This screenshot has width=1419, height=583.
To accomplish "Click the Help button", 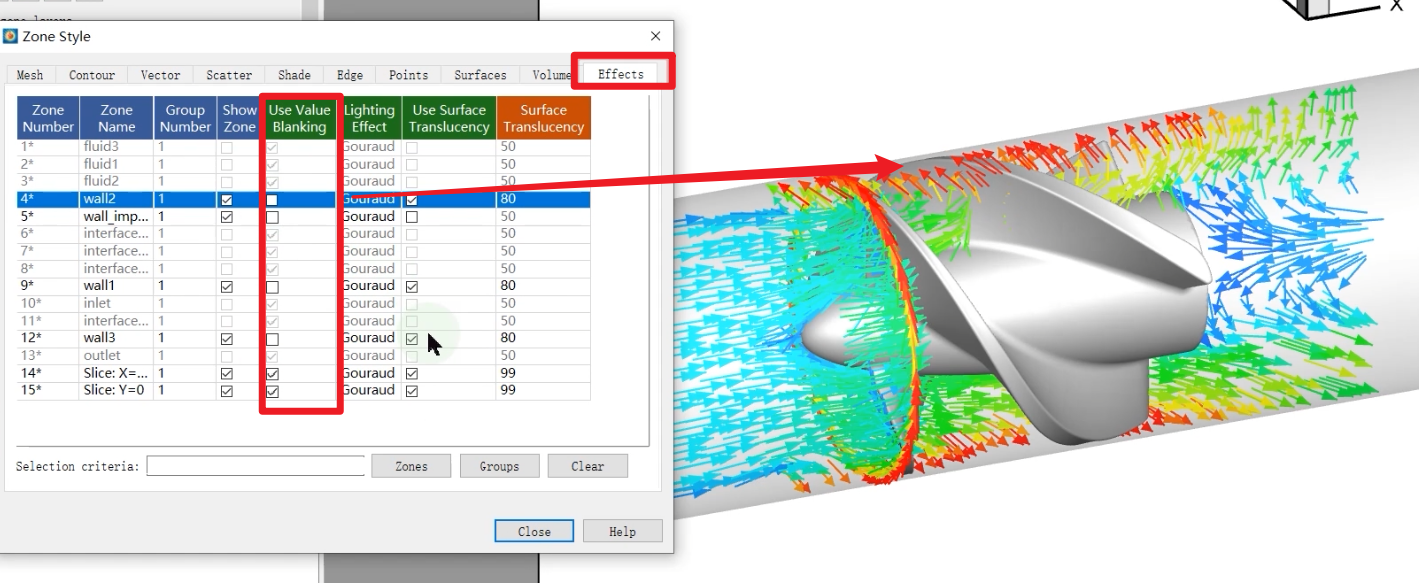I will pos(622,531).
